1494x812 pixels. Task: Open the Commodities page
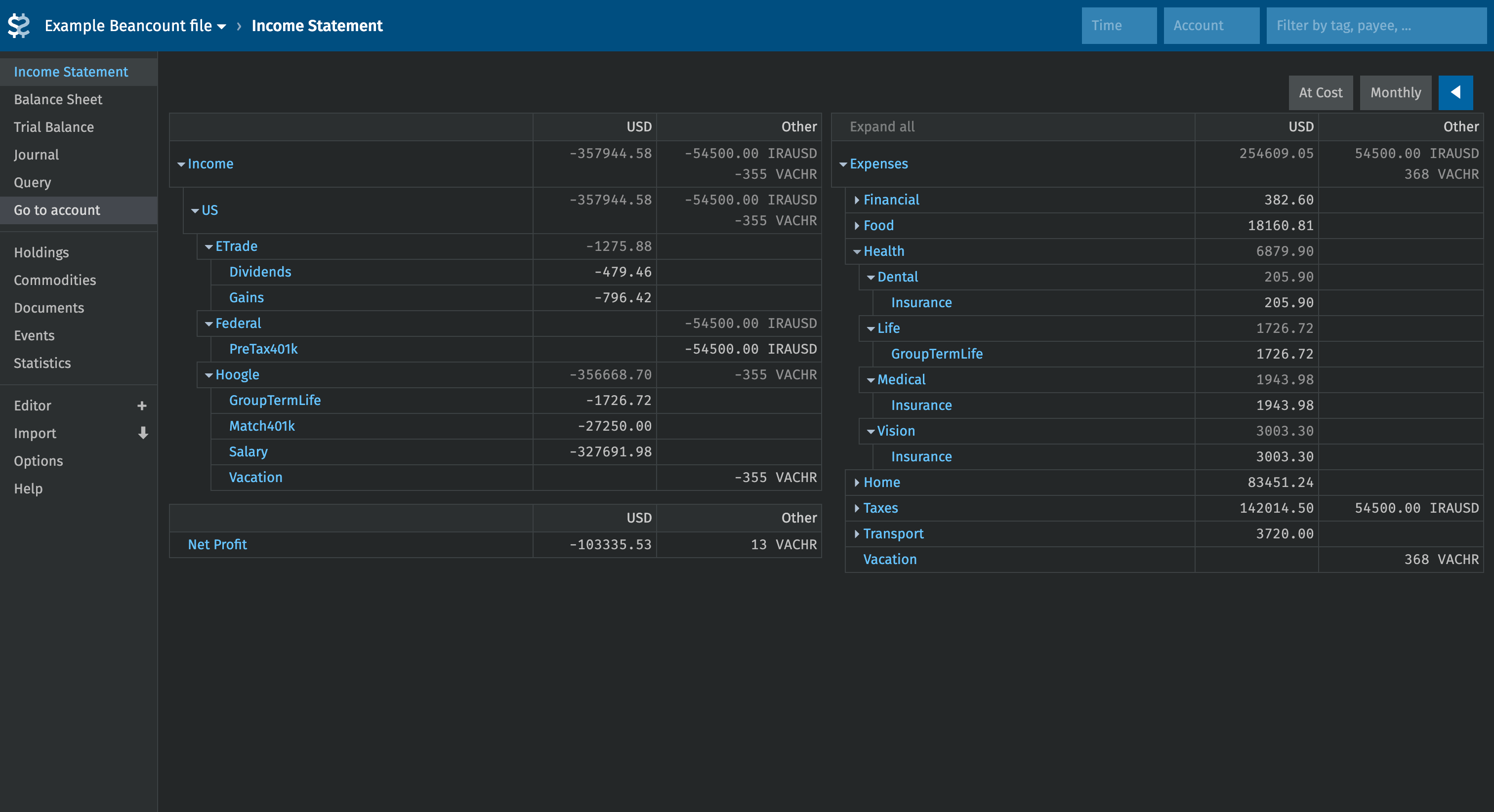click(x=78, y=280)
